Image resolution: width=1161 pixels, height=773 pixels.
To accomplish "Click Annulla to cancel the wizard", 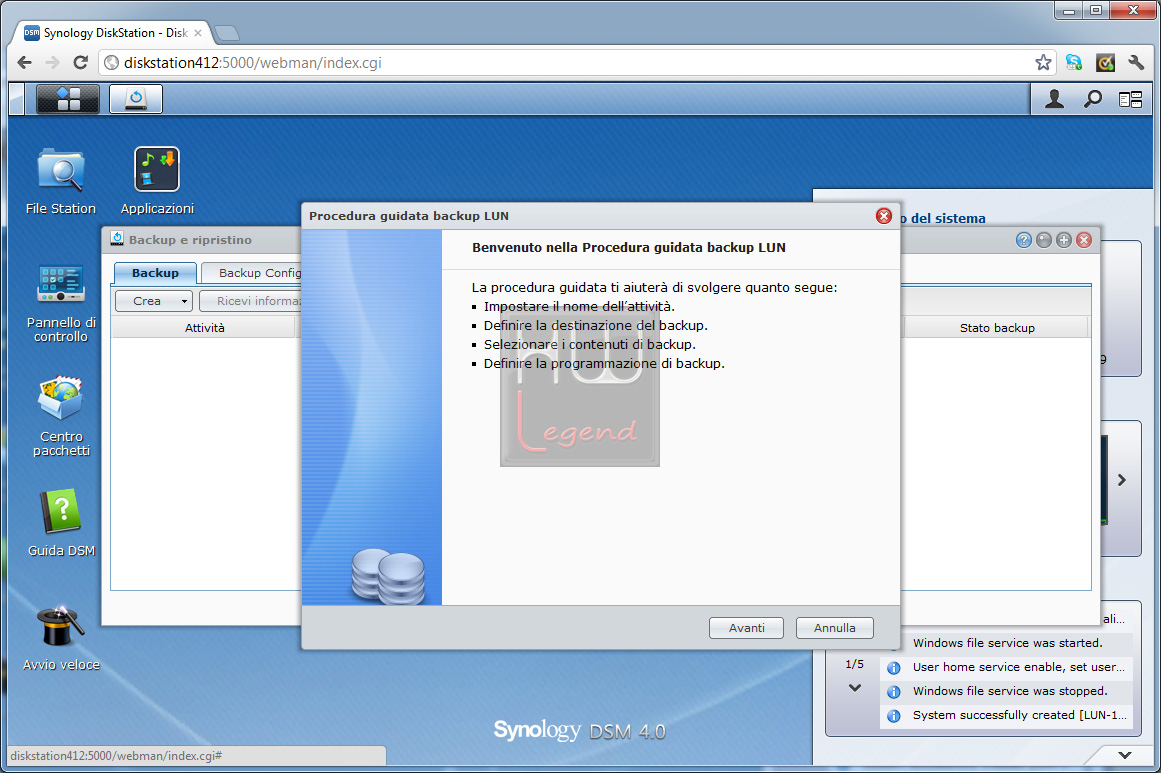I will (834, 628).
